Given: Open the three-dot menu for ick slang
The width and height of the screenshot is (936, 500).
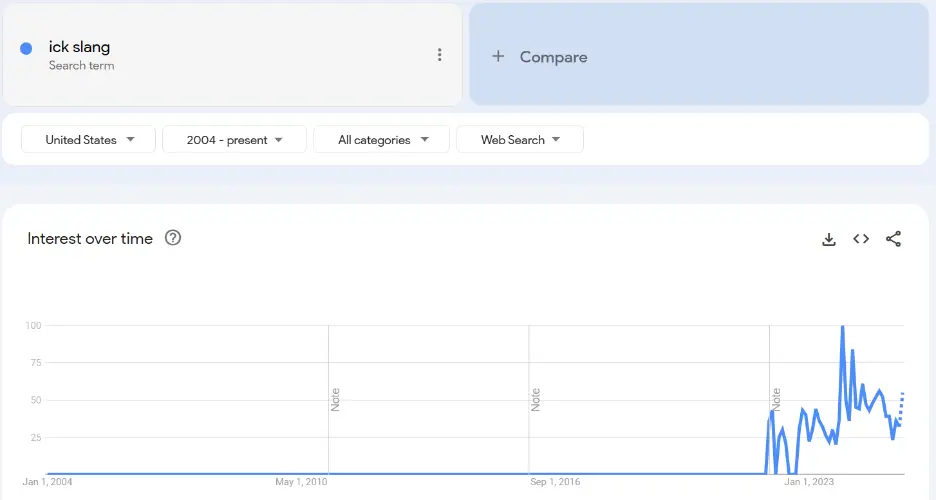Looking at the screenshot, I should pos(439,55).
